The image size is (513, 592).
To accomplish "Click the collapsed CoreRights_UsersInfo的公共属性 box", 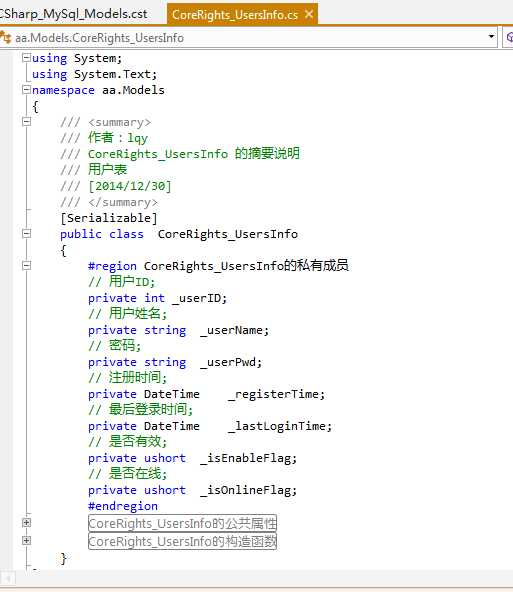I will [x=182, y=524].
